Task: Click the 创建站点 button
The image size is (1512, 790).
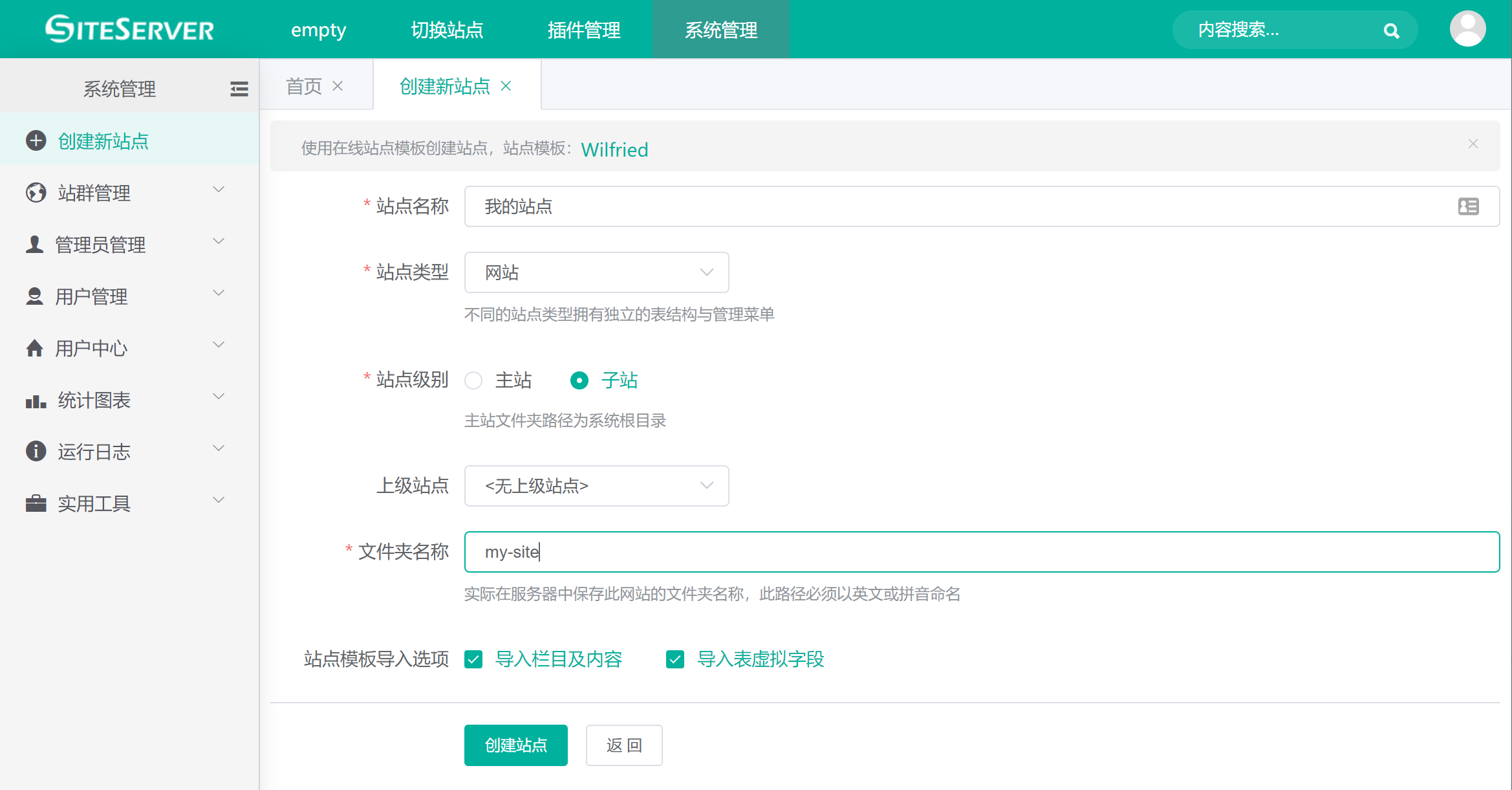Action: point(515,745)
